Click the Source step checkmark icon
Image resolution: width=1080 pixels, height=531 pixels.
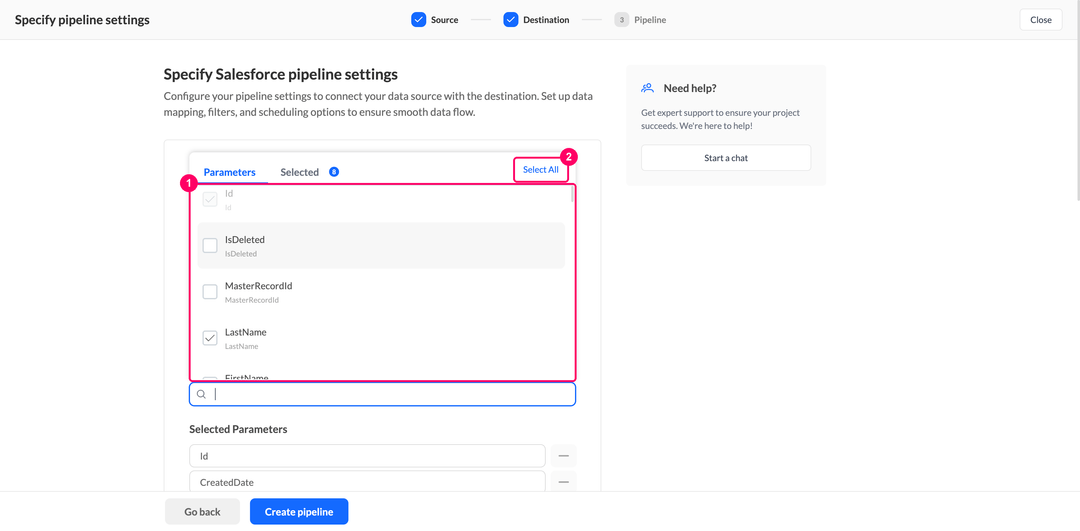pos(419,20)
